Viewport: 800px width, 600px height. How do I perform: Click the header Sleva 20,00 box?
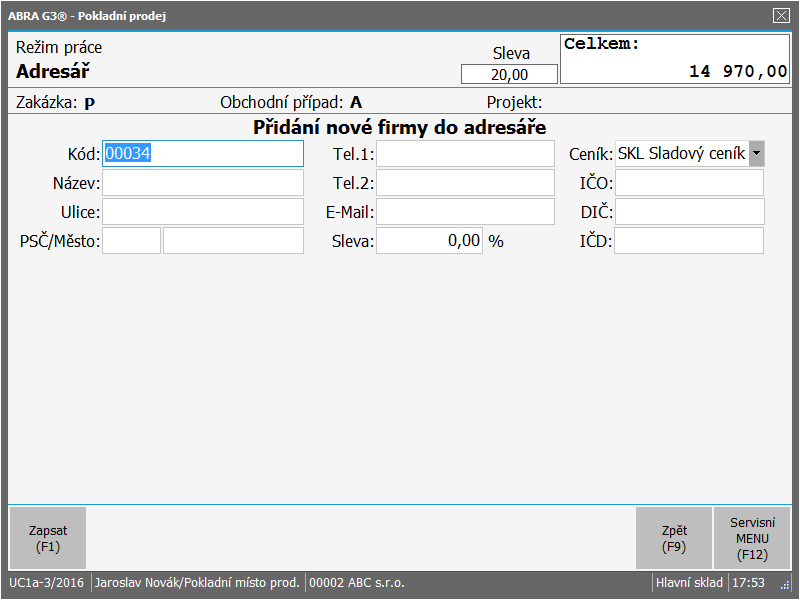509,74
